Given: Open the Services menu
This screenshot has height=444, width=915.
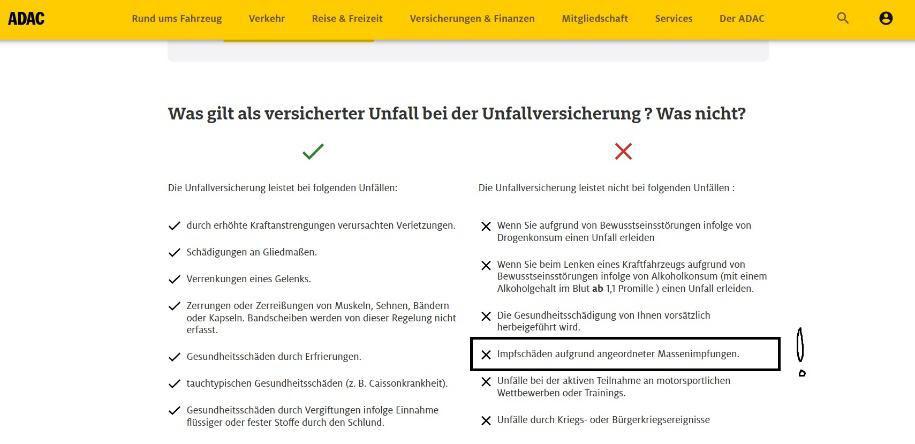Looking at the screenshot, I should coord(674,18).
